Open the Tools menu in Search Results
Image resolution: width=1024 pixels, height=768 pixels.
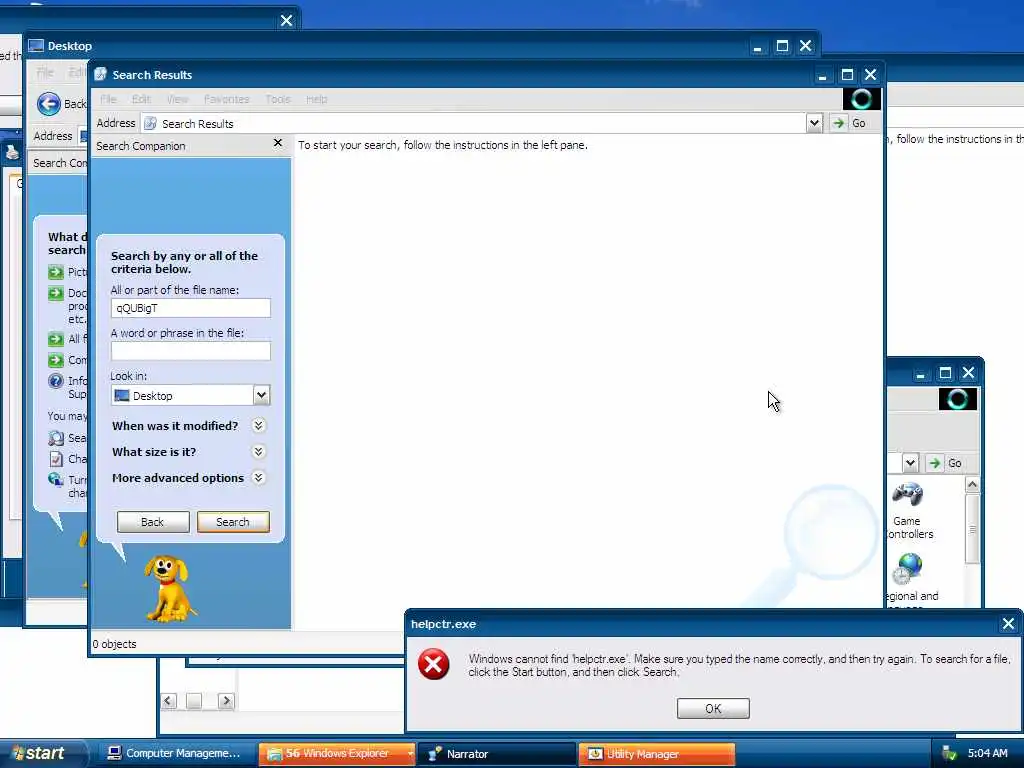point(278,99)
